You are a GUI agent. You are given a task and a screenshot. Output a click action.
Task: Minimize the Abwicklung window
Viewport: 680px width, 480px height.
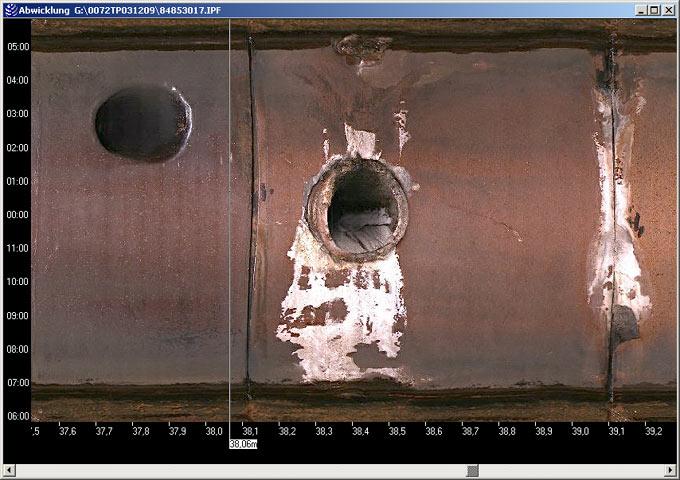pos(641,9)
